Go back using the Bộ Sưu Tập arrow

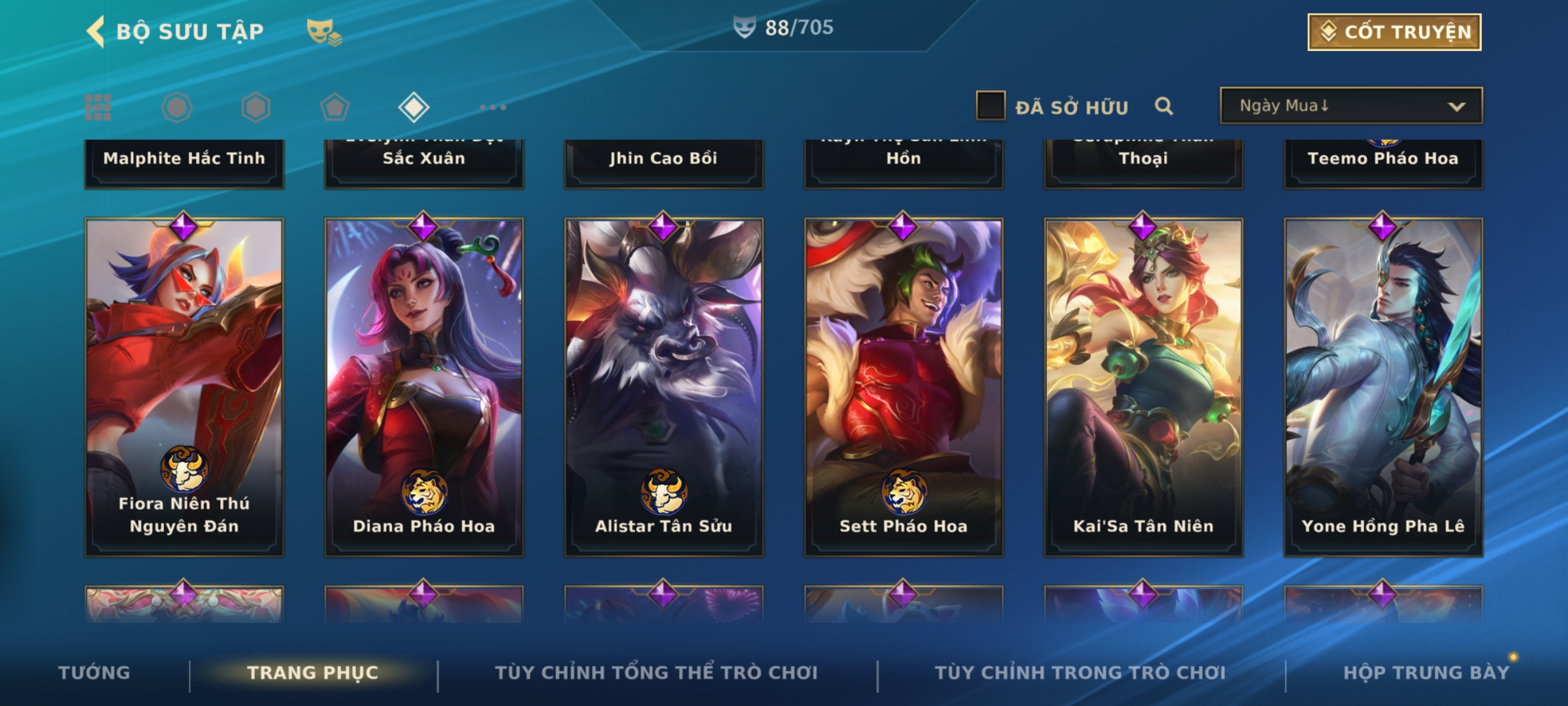96,31
